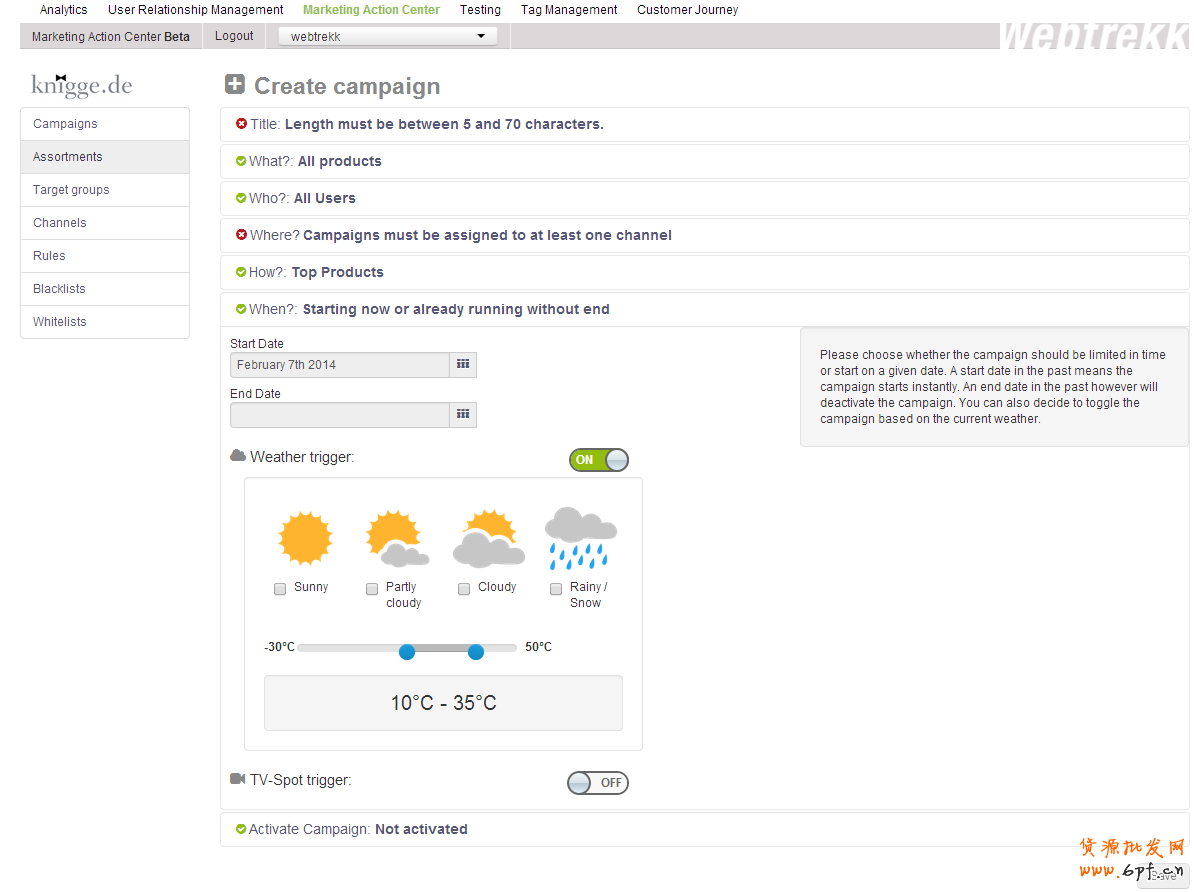Screen dimensions: 1194x892
Task: Click the Rainy / Snow weather icon
Action: (580, 539)
